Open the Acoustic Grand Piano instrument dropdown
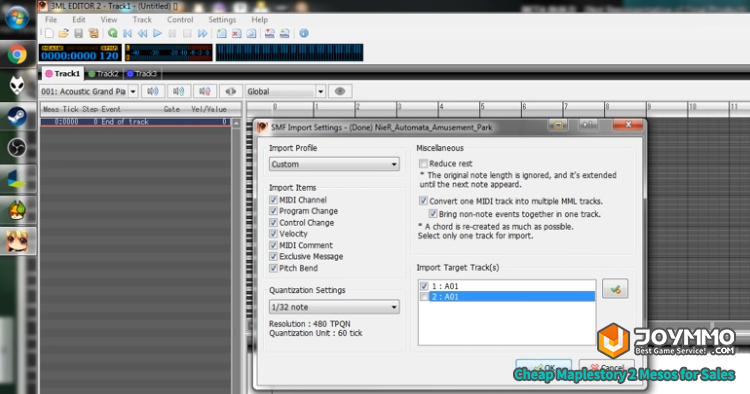Viewport: 750px width, 394px height. (x=89, y=91)
